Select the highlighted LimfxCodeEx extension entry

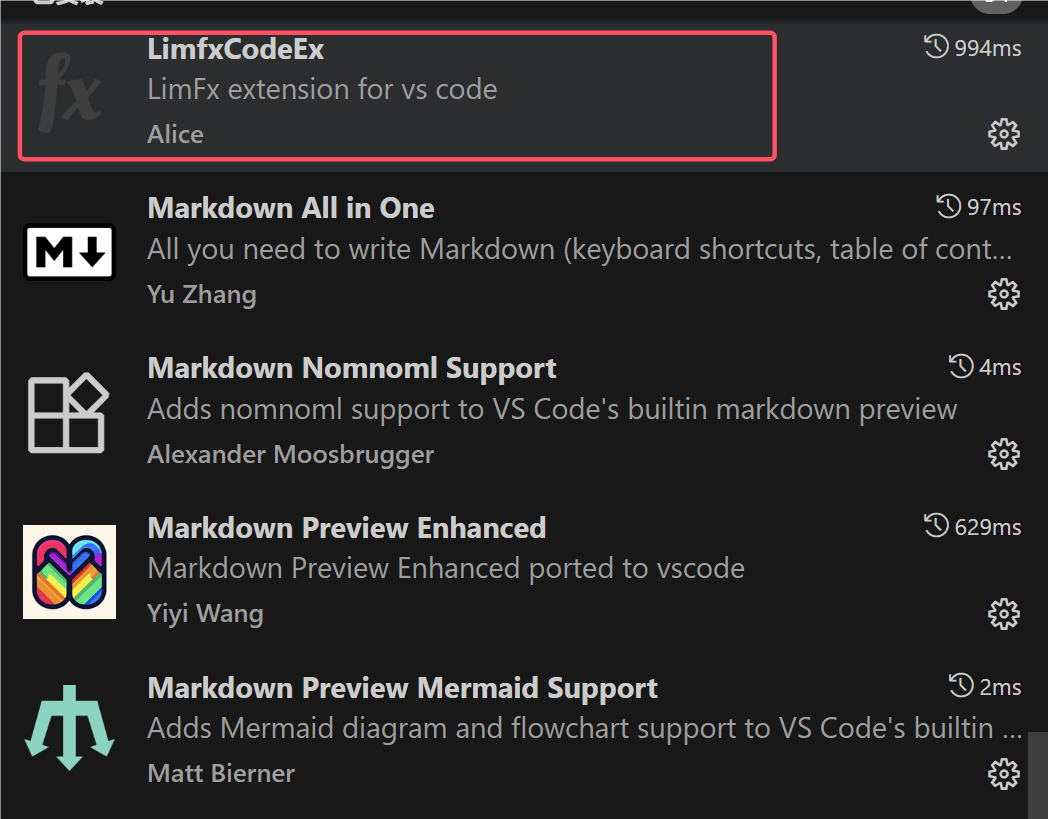click(400, 95)
